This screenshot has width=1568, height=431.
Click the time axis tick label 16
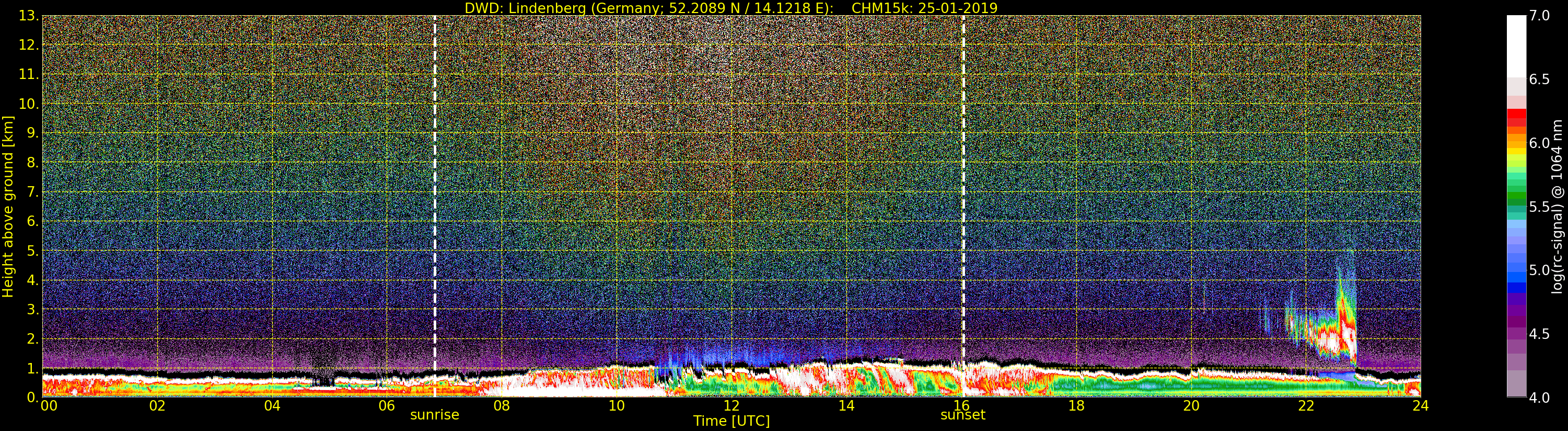961,405
